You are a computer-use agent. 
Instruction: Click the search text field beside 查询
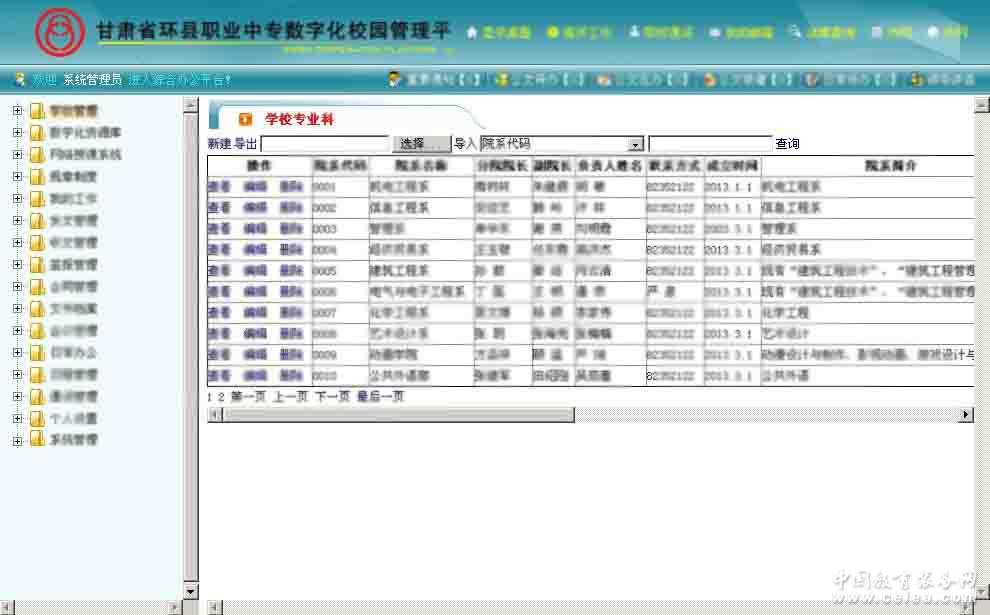(710, 144)
